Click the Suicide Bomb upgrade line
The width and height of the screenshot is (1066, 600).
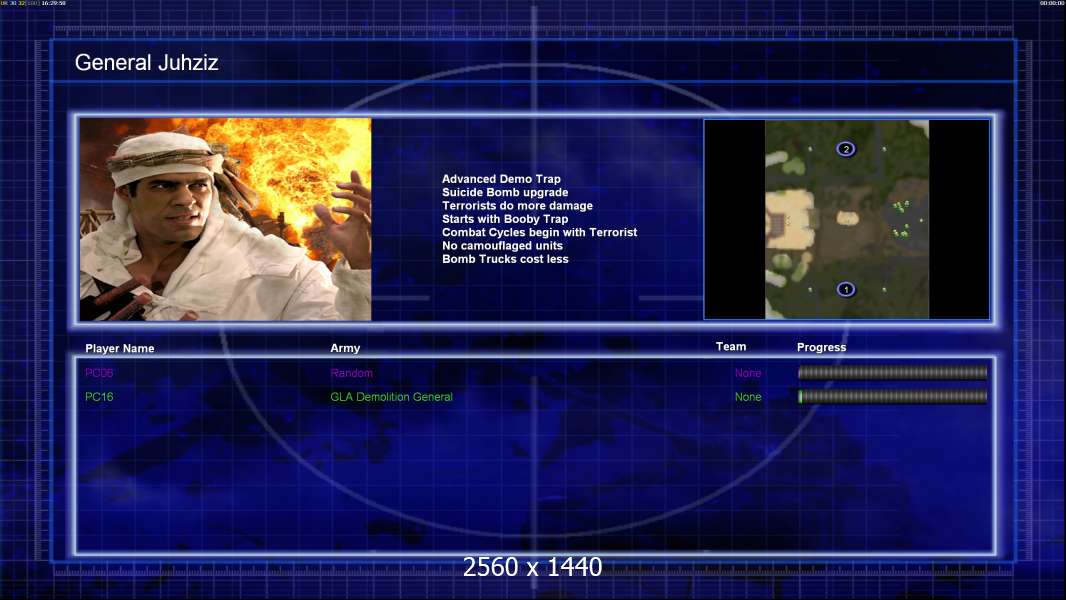click(505, 192)
